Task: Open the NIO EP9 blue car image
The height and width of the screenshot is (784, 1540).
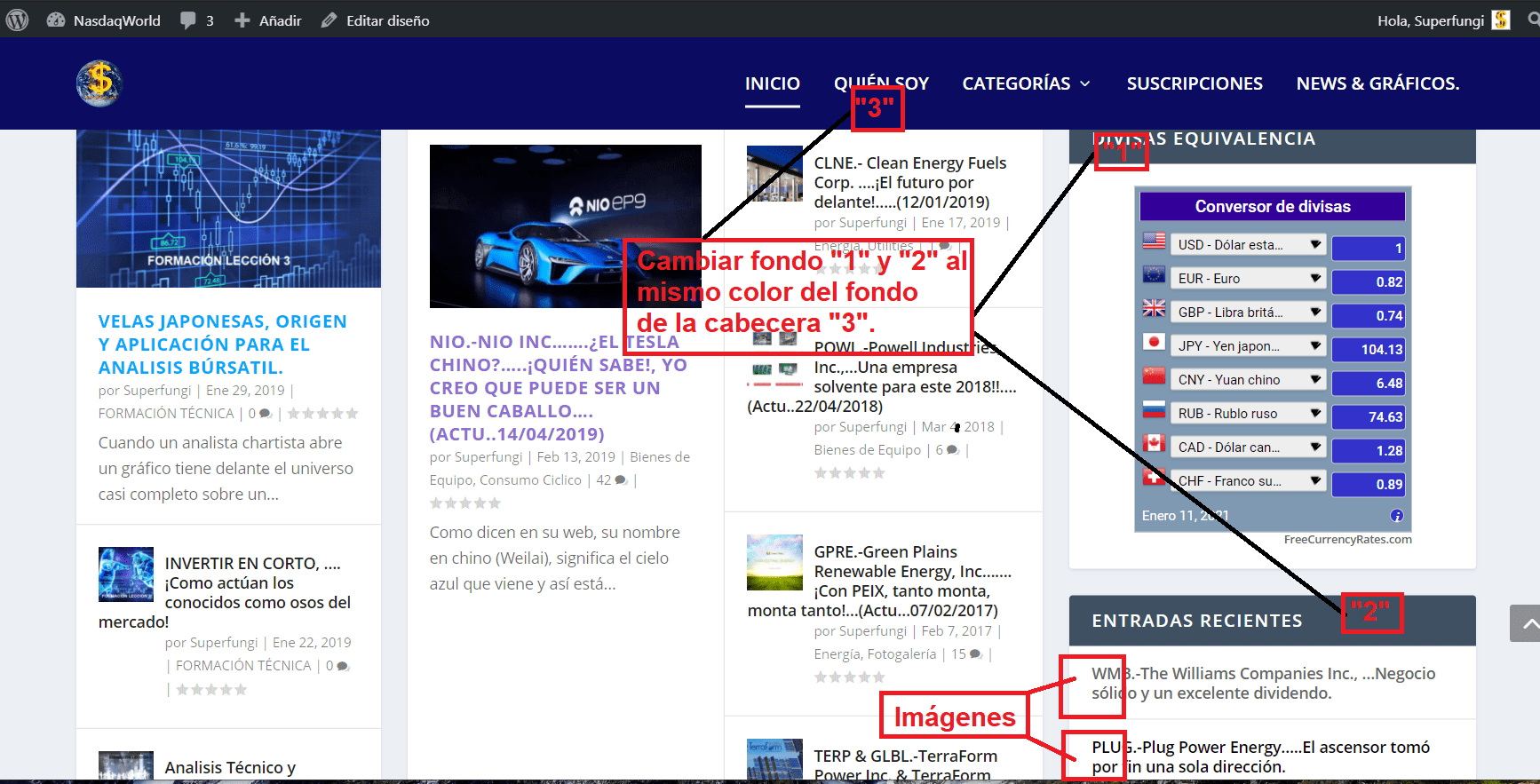Action: point(566,226)
